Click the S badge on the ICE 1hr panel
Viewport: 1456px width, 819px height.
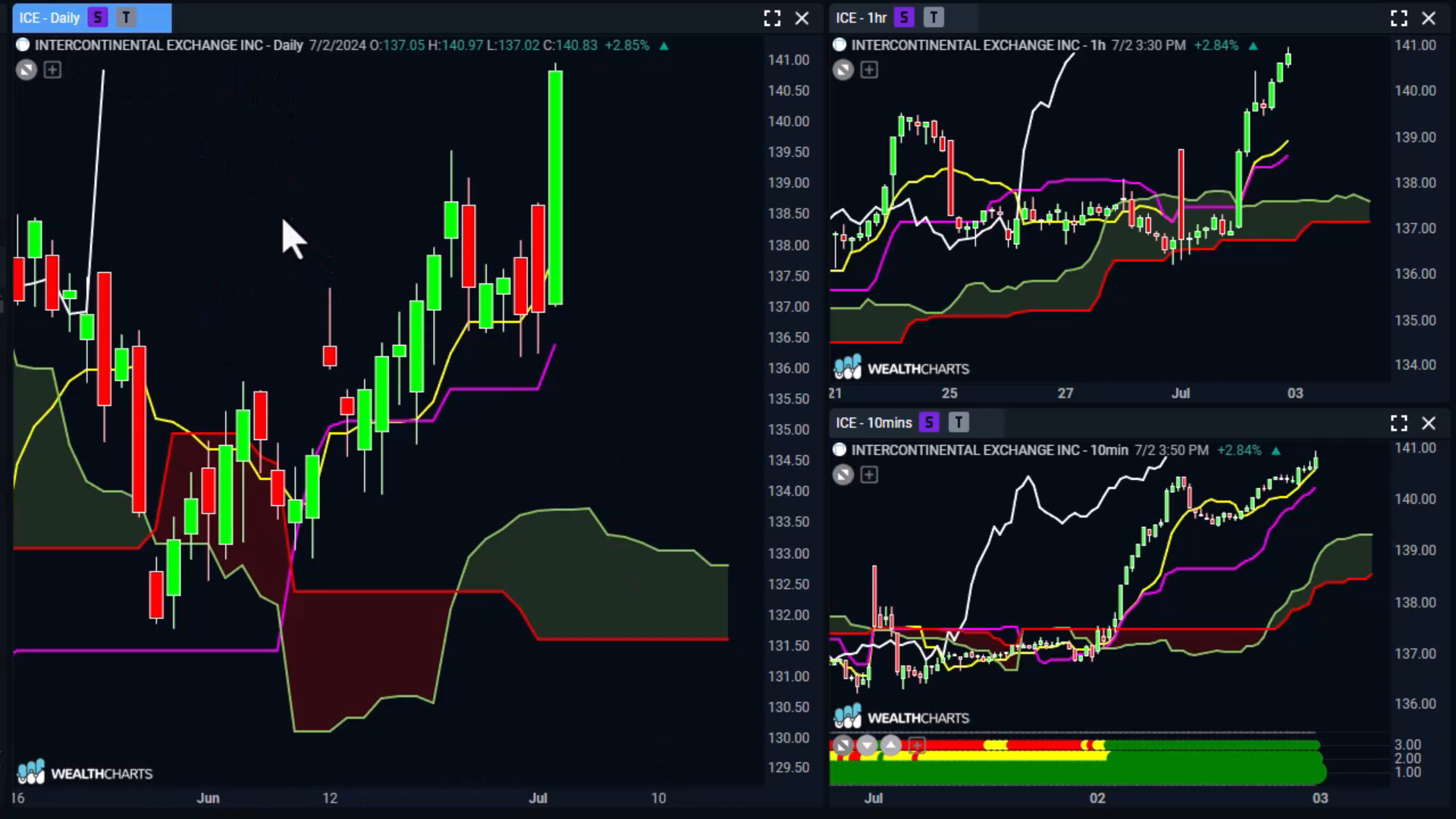tap(904, 17)
